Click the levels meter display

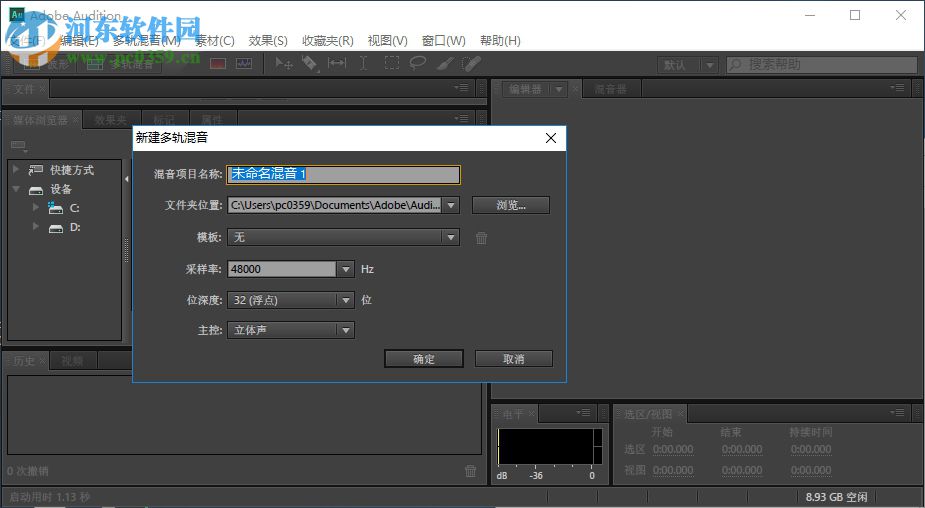[550, 447]
